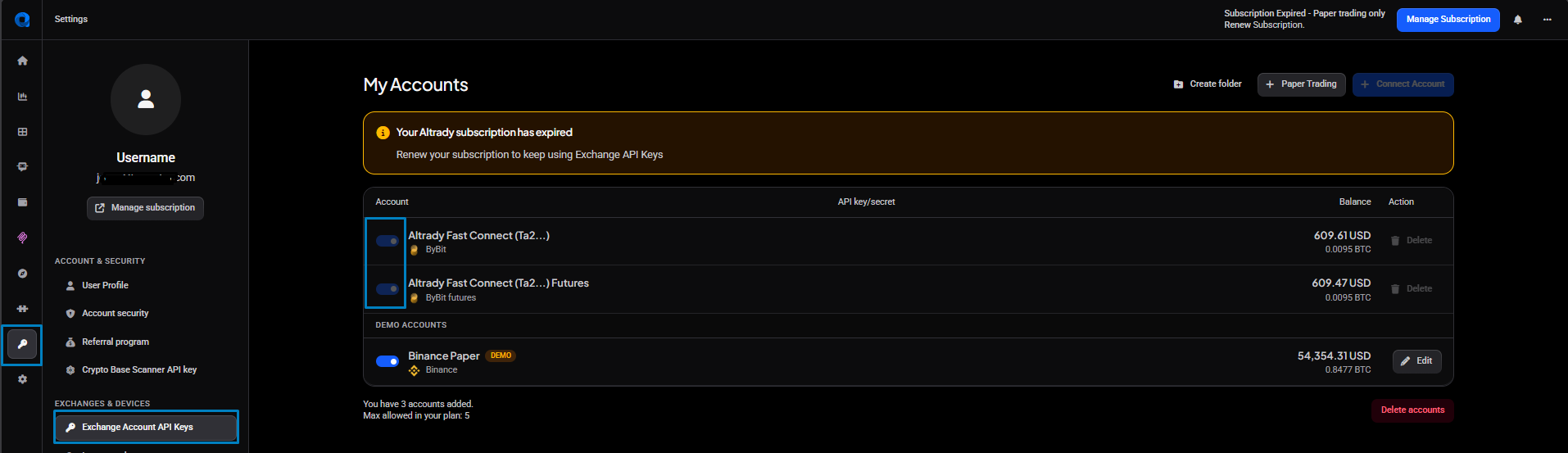
Task: Click Create folder
Action: click(1208, 84)
